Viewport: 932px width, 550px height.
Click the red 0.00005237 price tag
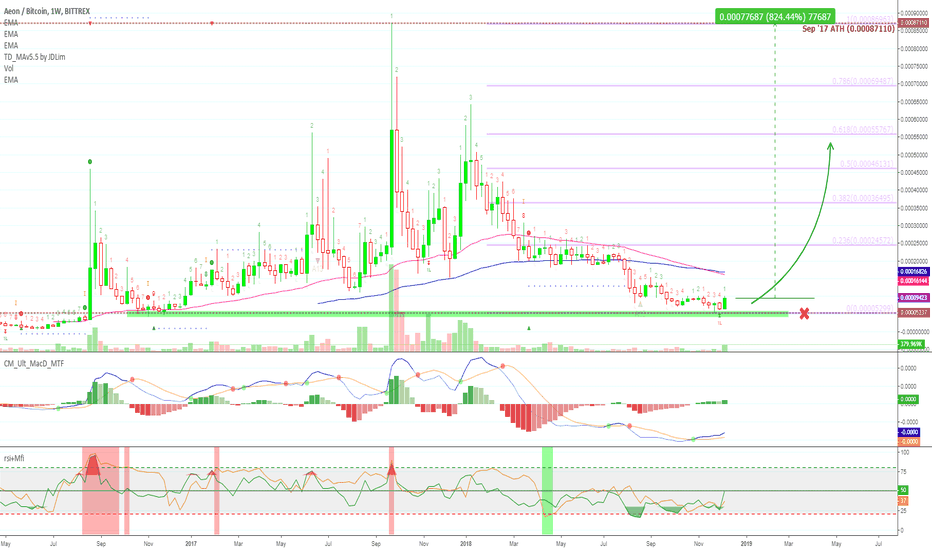click(x=913, y=312)
